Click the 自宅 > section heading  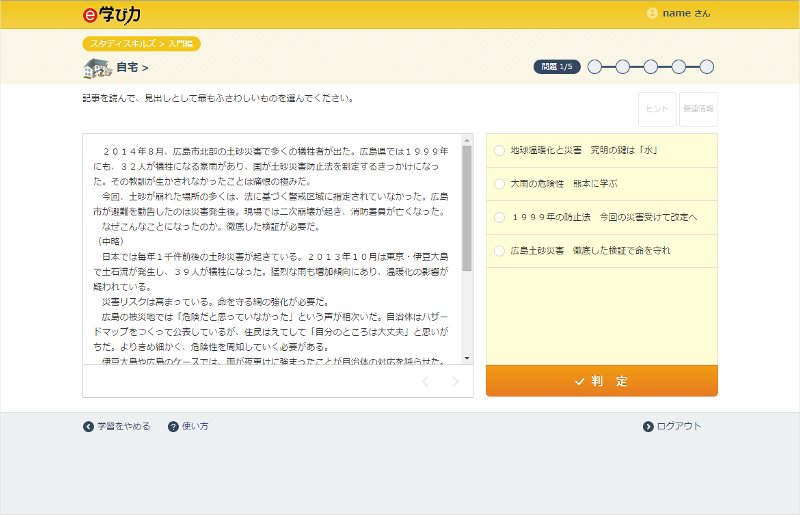[132, 68]
